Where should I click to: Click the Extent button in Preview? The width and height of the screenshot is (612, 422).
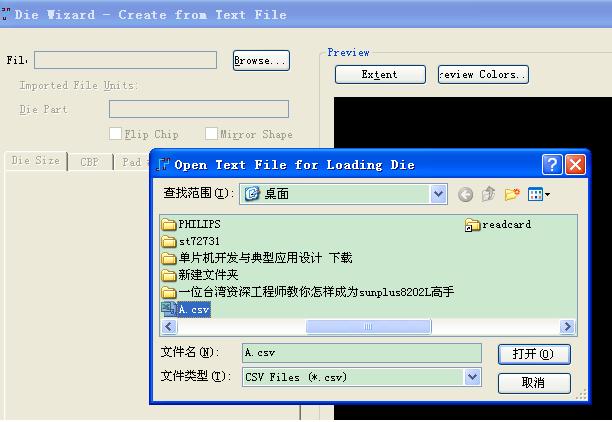[379, 74]
